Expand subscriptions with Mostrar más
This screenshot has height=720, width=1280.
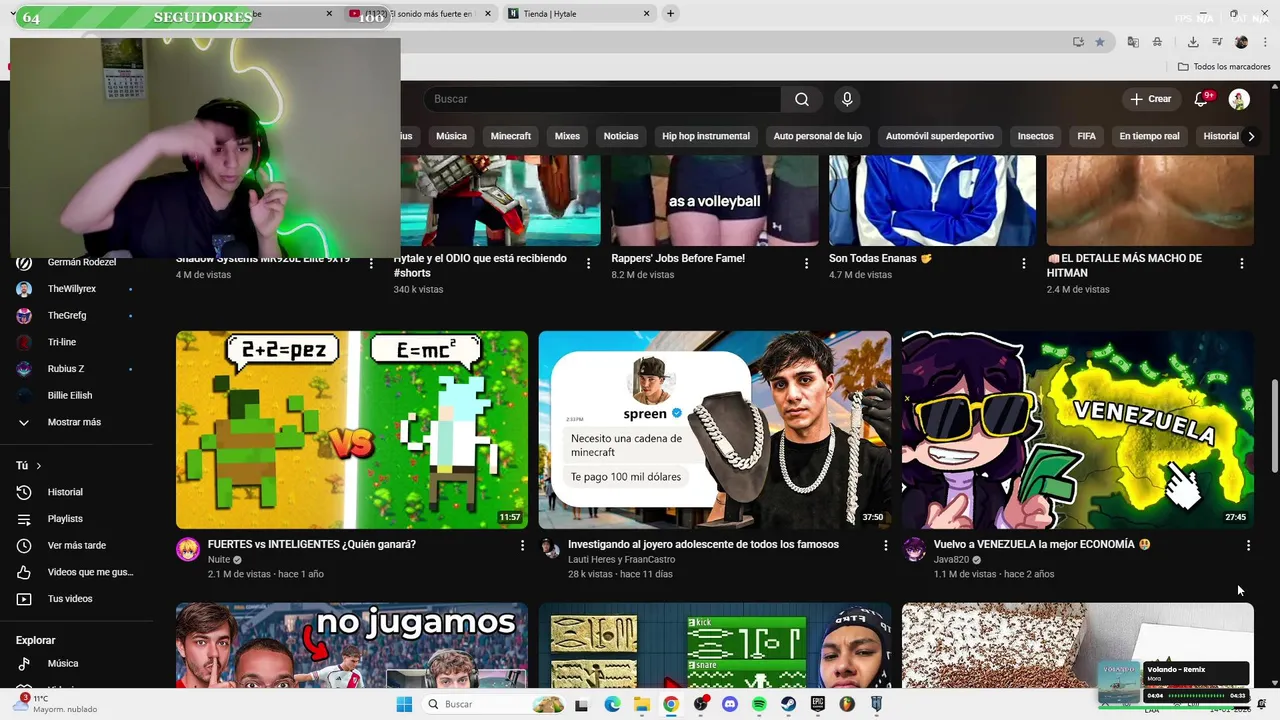[76, 422]
